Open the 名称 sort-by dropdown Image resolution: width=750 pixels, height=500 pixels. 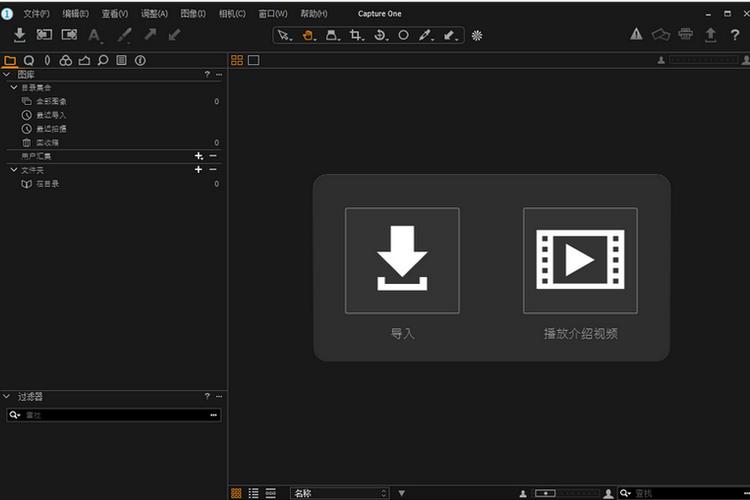340,493
